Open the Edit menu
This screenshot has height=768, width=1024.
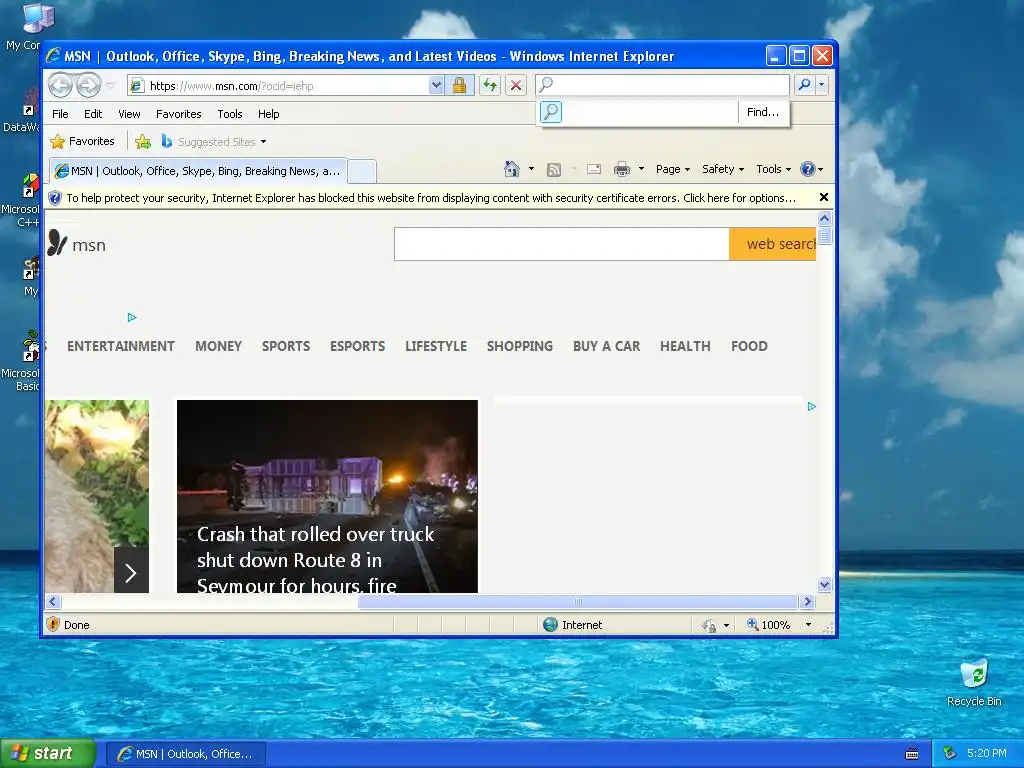(x=93, y=114)
